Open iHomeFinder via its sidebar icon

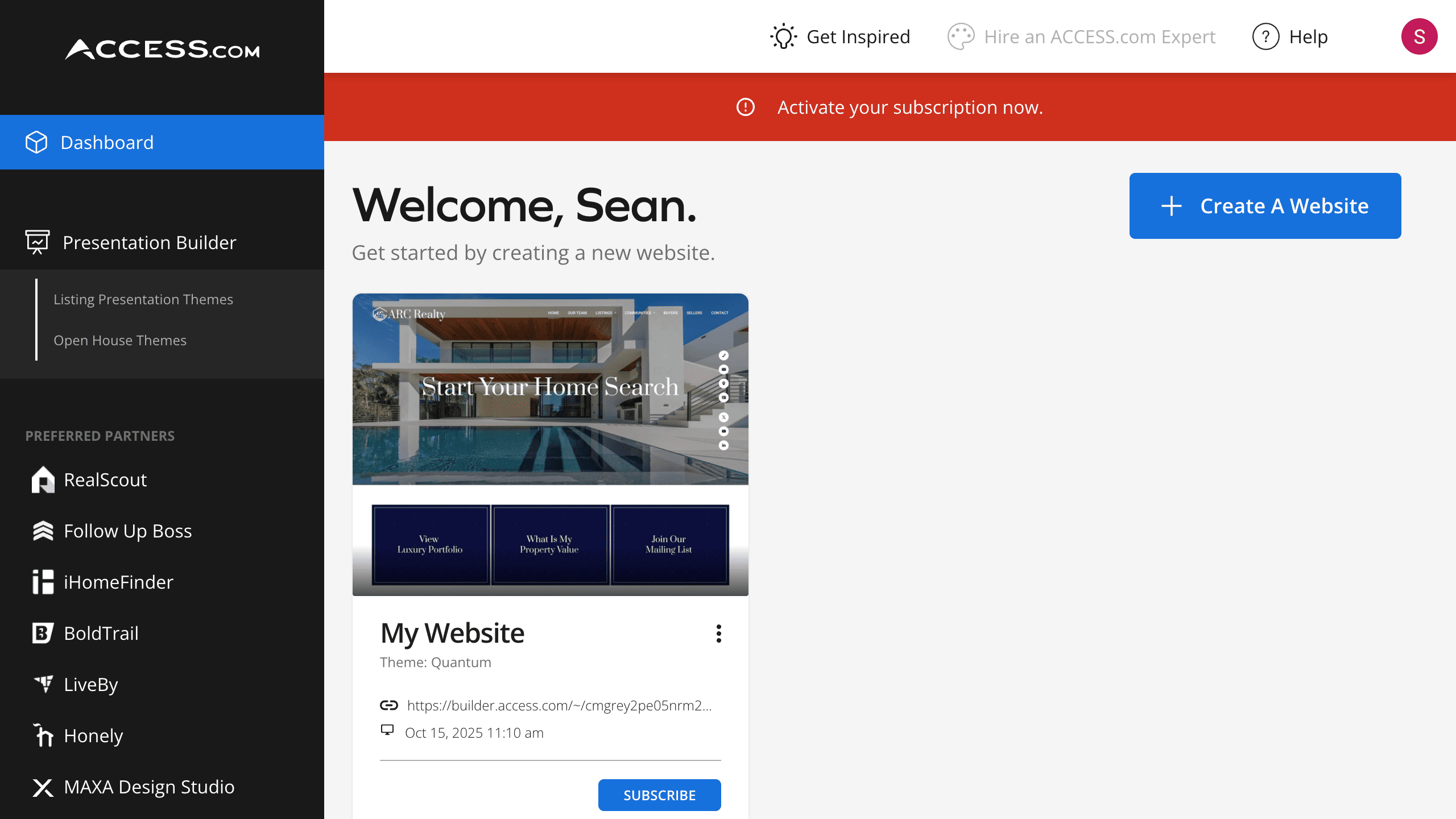43,582
